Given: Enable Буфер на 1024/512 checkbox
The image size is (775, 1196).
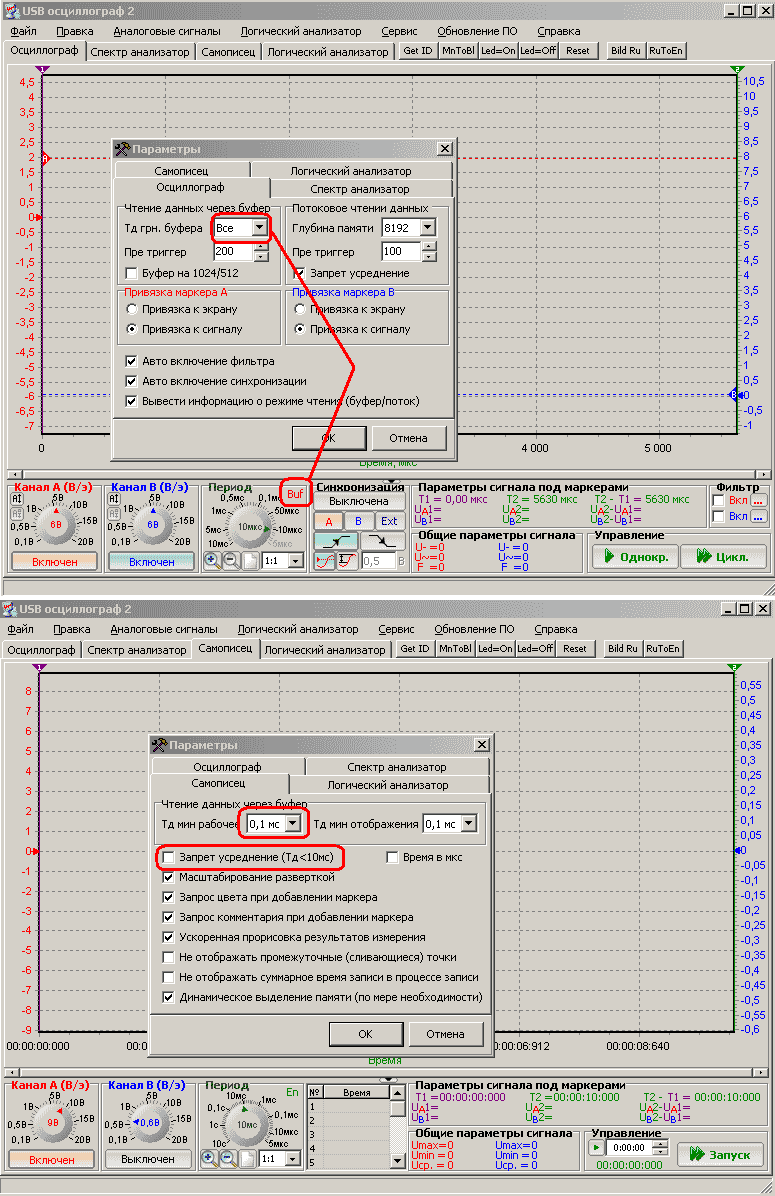Looking at the screenshot, I should (131, 273).
